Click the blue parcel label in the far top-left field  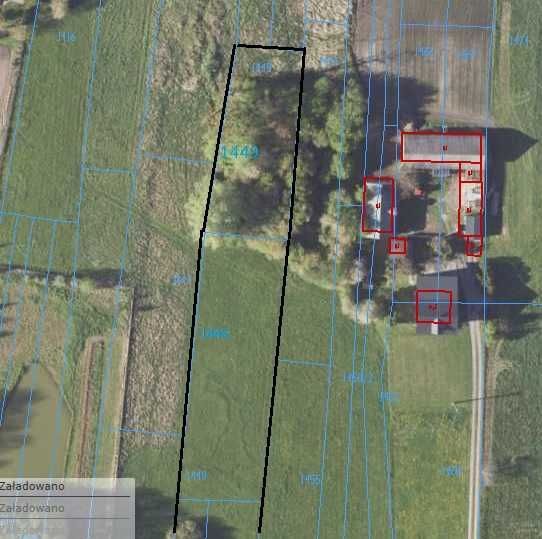pos(66,37)
